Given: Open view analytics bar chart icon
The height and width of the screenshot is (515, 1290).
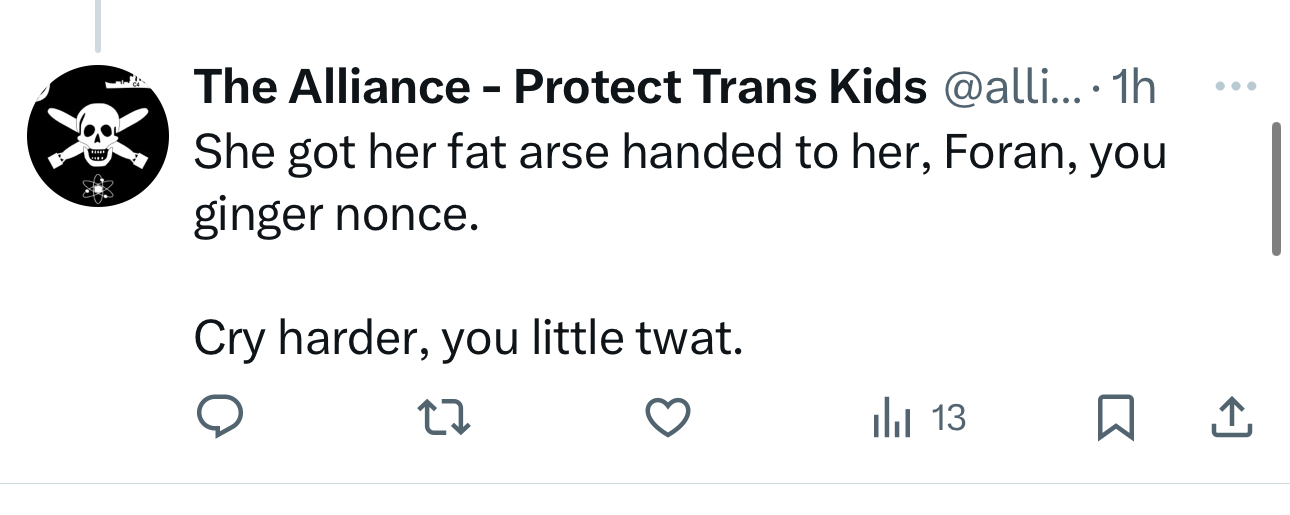Looking at the screenshot, I should [x=890, y=418].
